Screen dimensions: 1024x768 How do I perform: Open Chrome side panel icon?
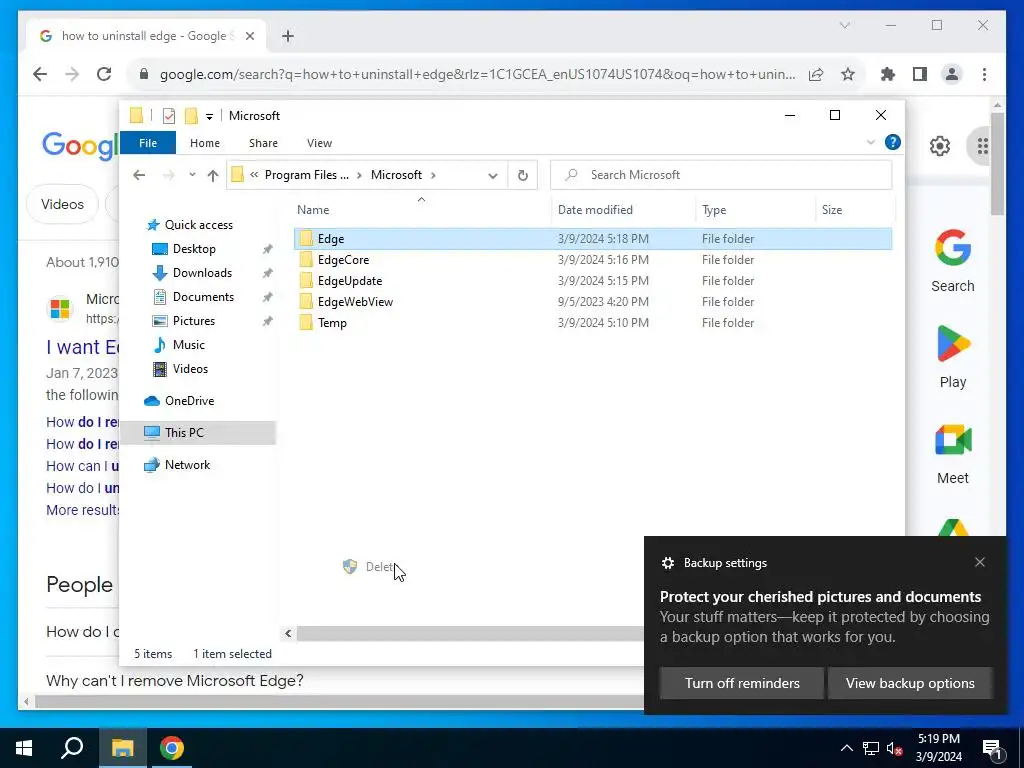pos(920,74)
